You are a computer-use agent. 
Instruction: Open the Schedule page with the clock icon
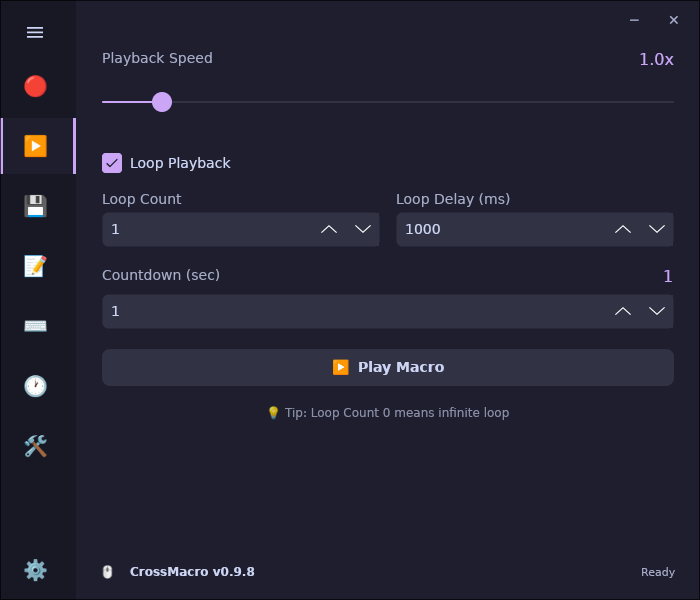(x=35, y=386)
